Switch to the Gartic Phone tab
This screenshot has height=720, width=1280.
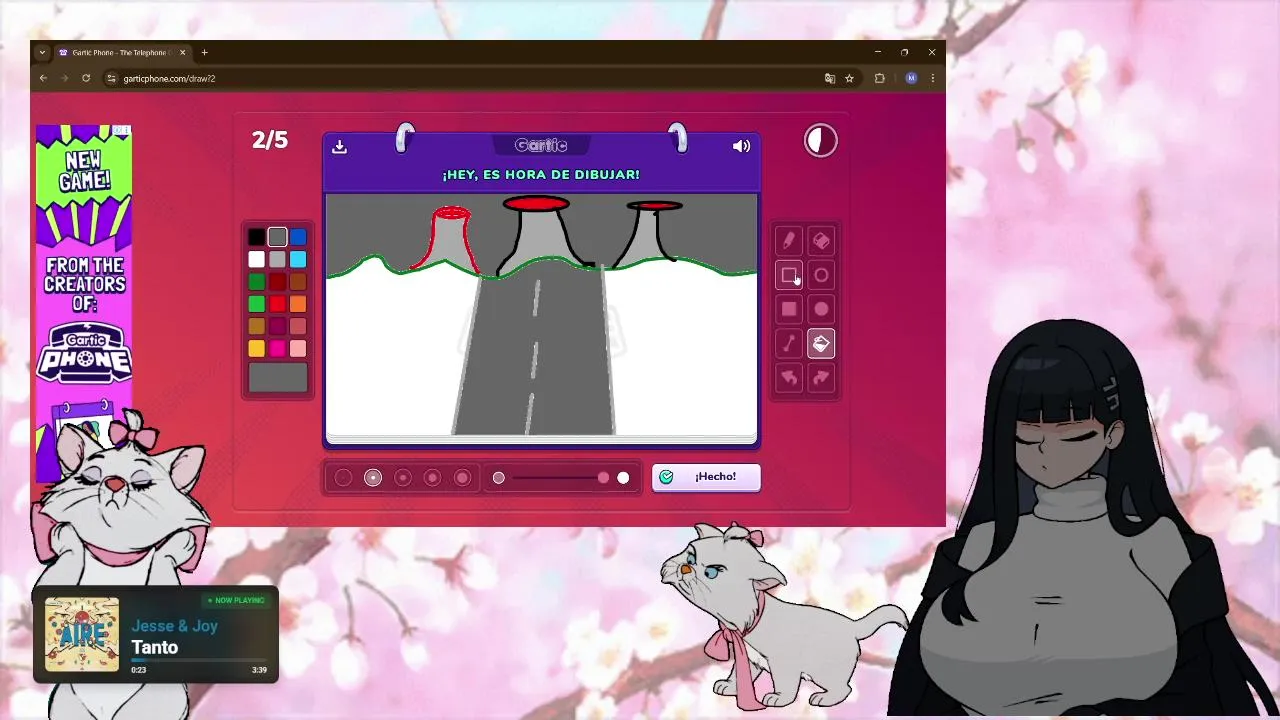(121, 52)
